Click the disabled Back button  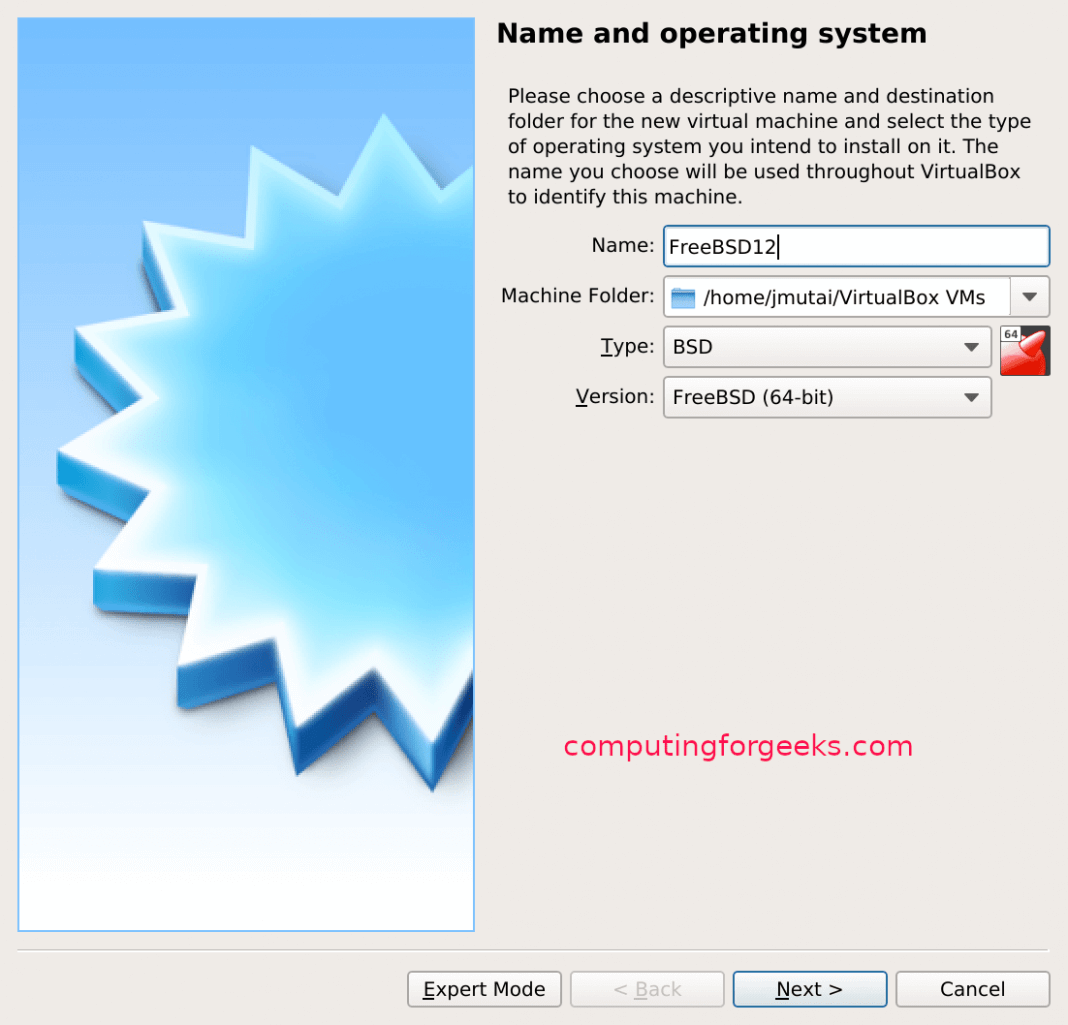pos(647,989)
